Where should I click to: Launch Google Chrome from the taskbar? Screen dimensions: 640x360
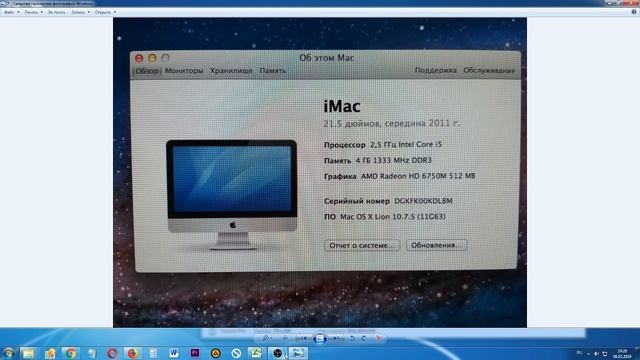point(71,353)
